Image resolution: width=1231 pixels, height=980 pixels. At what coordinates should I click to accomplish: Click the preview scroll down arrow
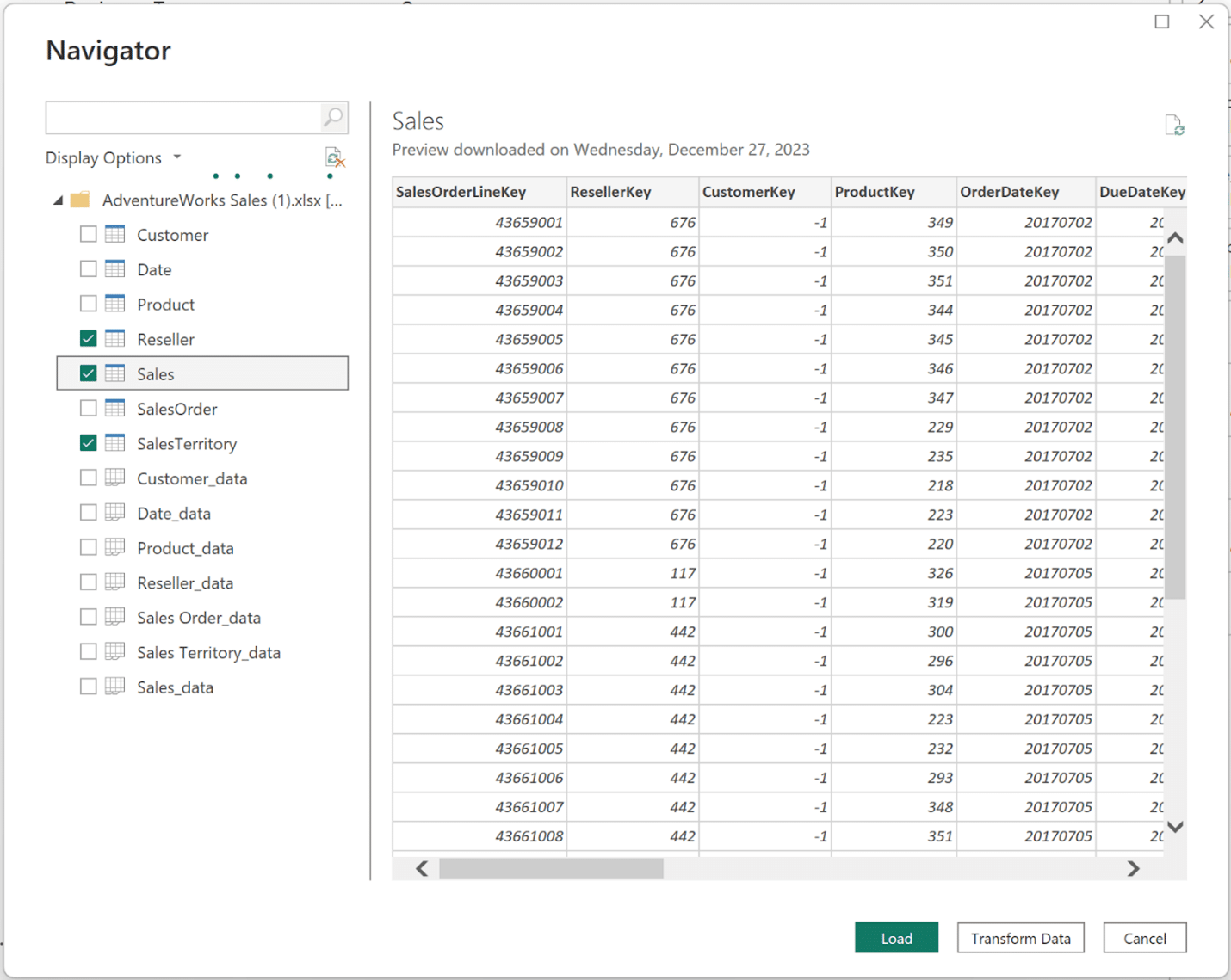pos(1175,827)
